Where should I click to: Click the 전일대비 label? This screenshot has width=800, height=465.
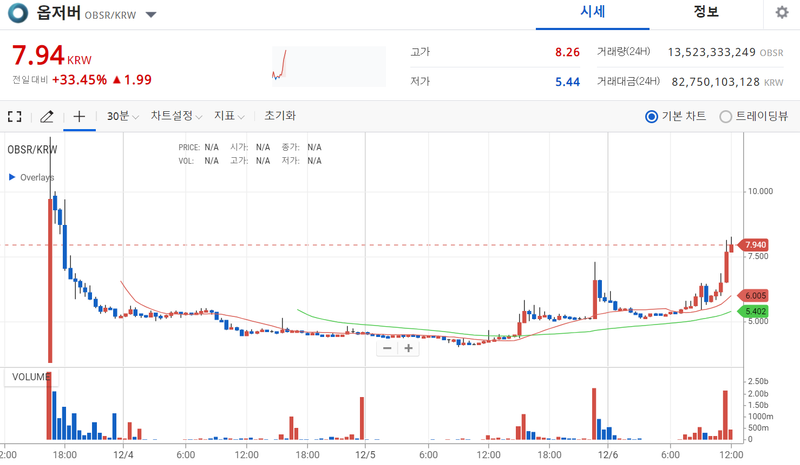[x=30, y=80]
